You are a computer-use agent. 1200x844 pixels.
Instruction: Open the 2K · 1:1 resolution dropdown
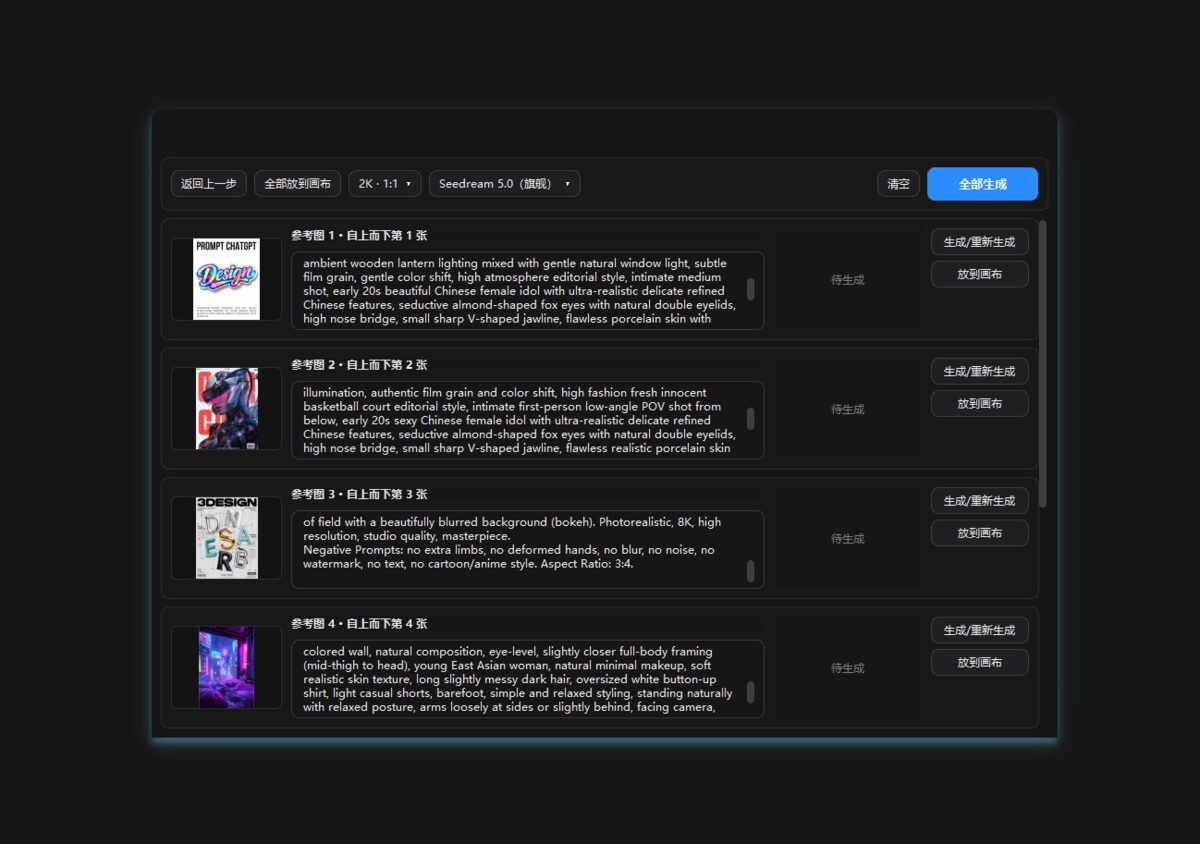(385, 184)
